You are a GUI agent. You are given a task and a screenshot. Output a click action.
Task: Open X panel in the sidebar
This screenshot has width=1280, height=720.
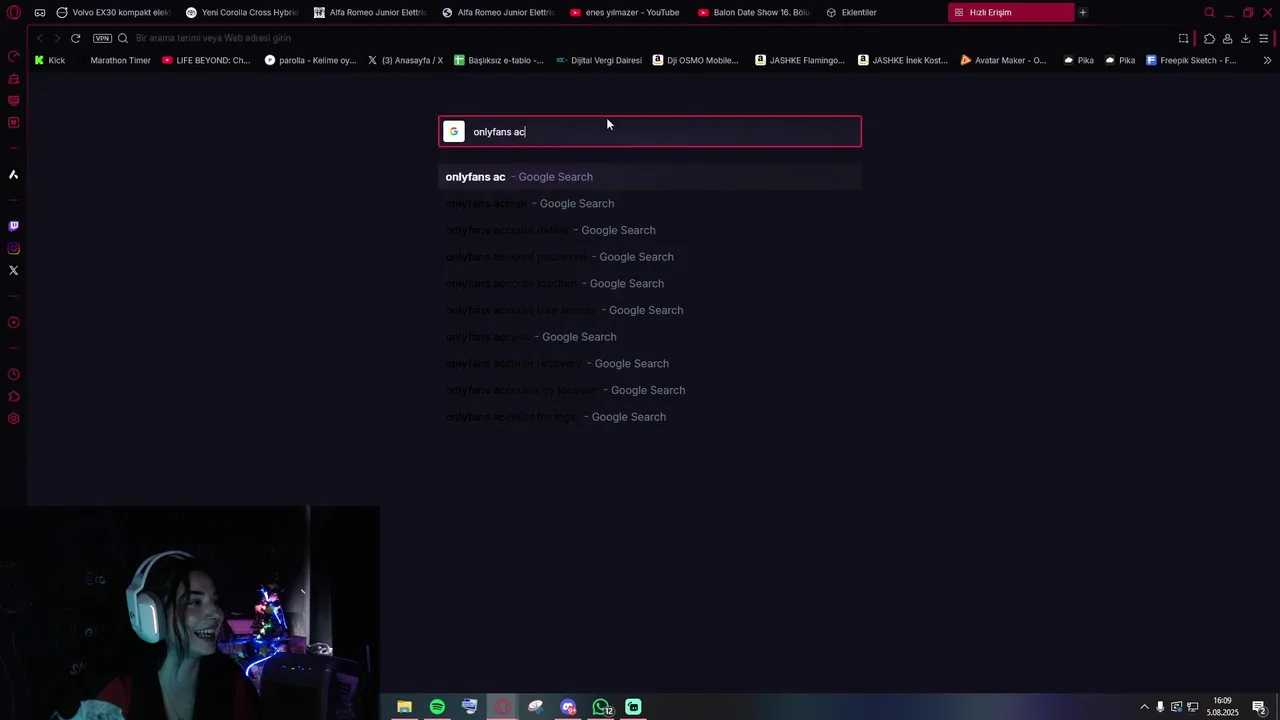[13, 270]
